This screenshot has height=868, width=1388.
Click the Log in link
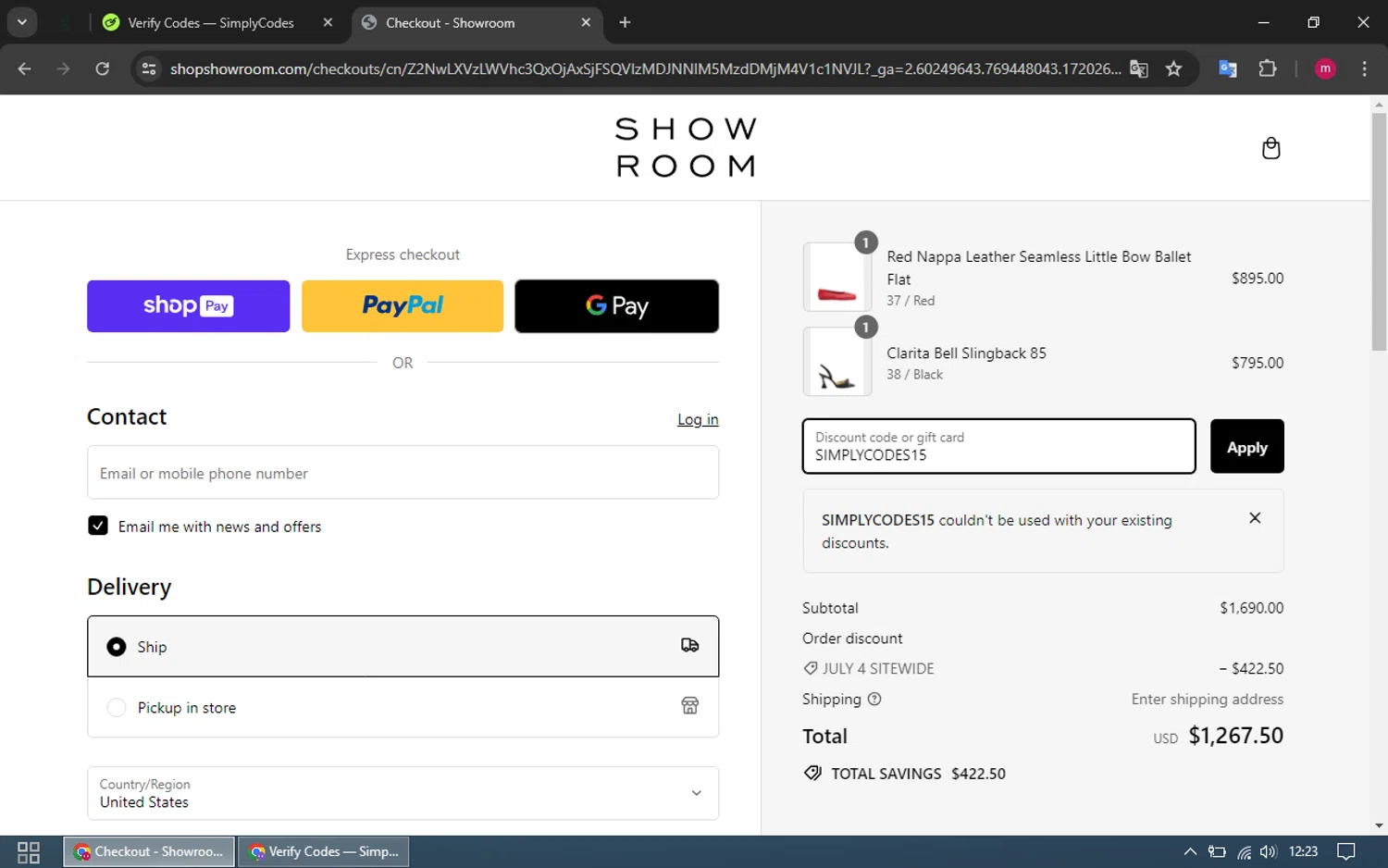pyautogui.click(x=698, y=419)
